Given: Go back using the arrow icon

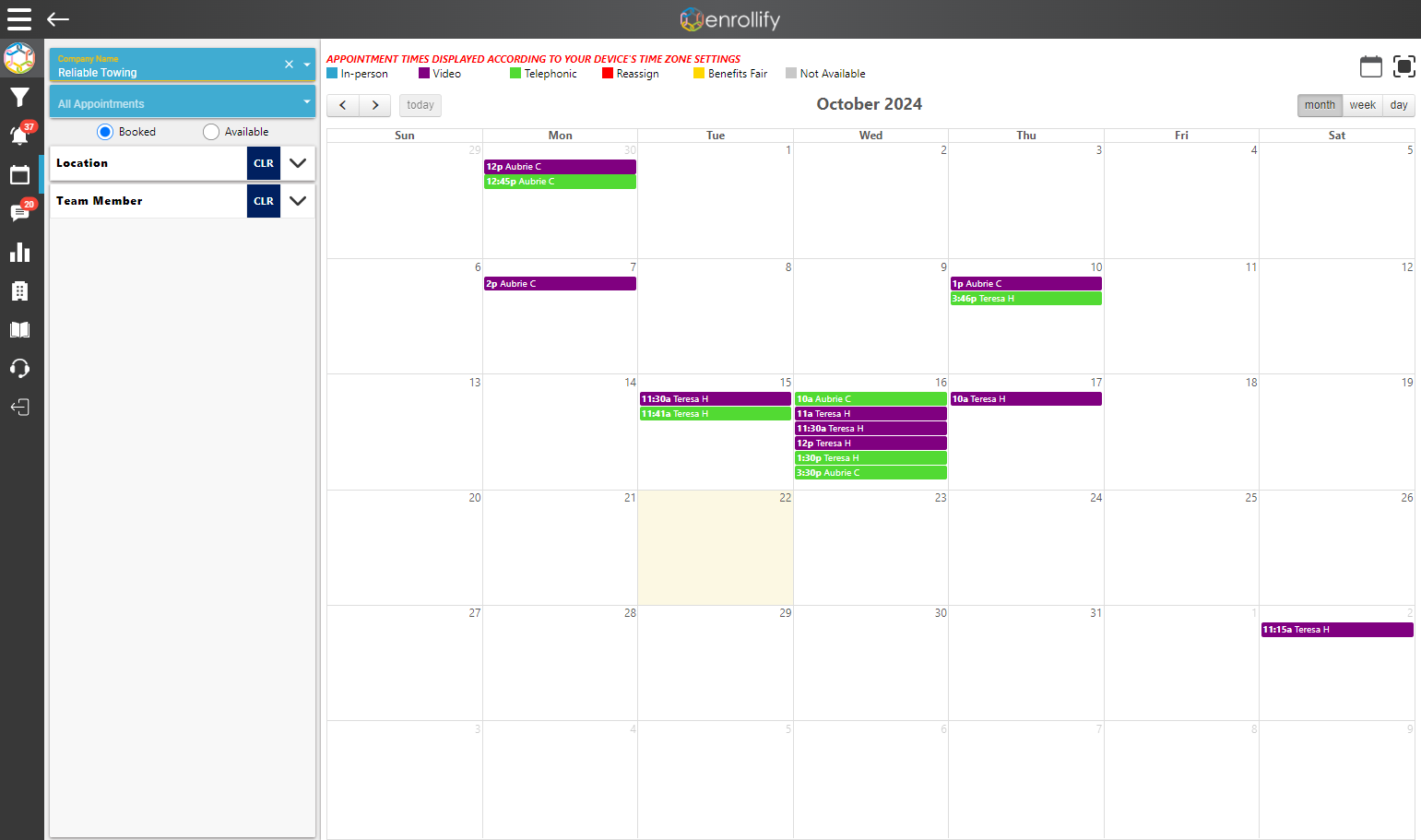Looking at the screenshot, I should [58, 19].
